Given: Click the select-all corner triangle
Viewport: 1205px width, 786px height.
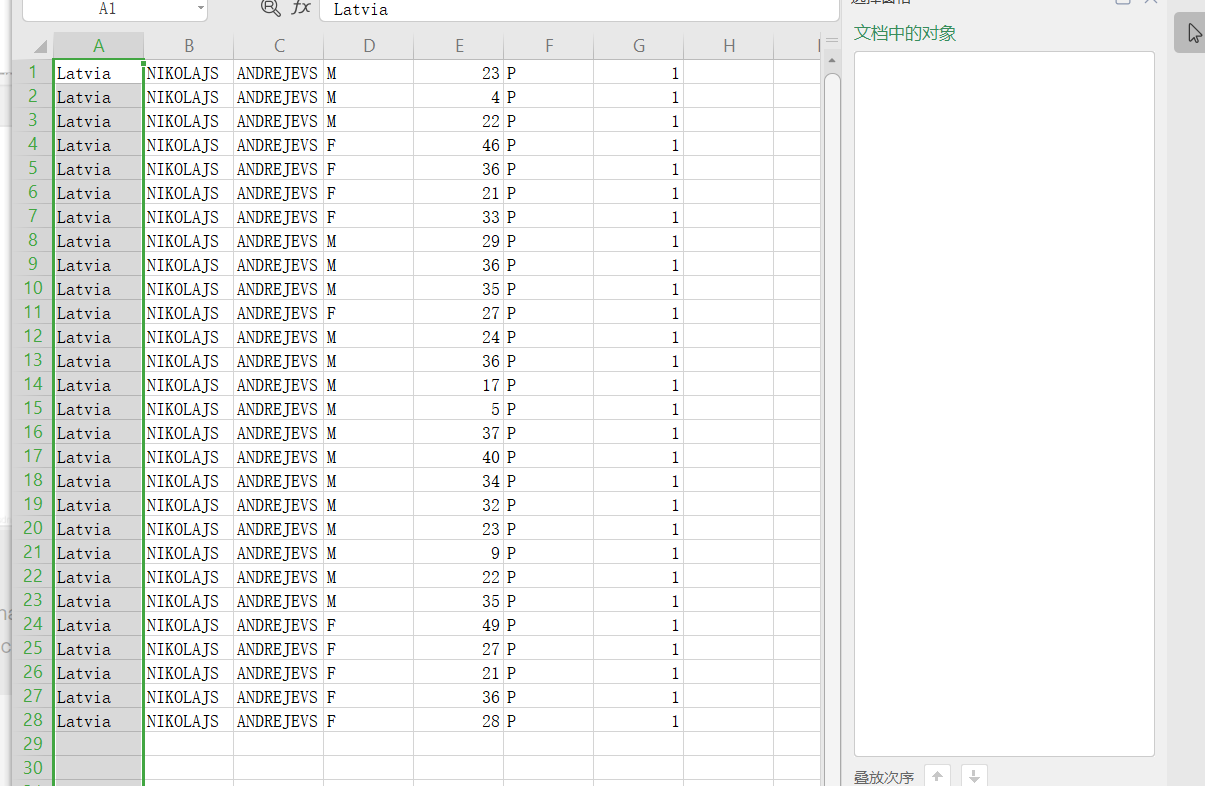Looking at the screenshot, I should tap(39, 47).
